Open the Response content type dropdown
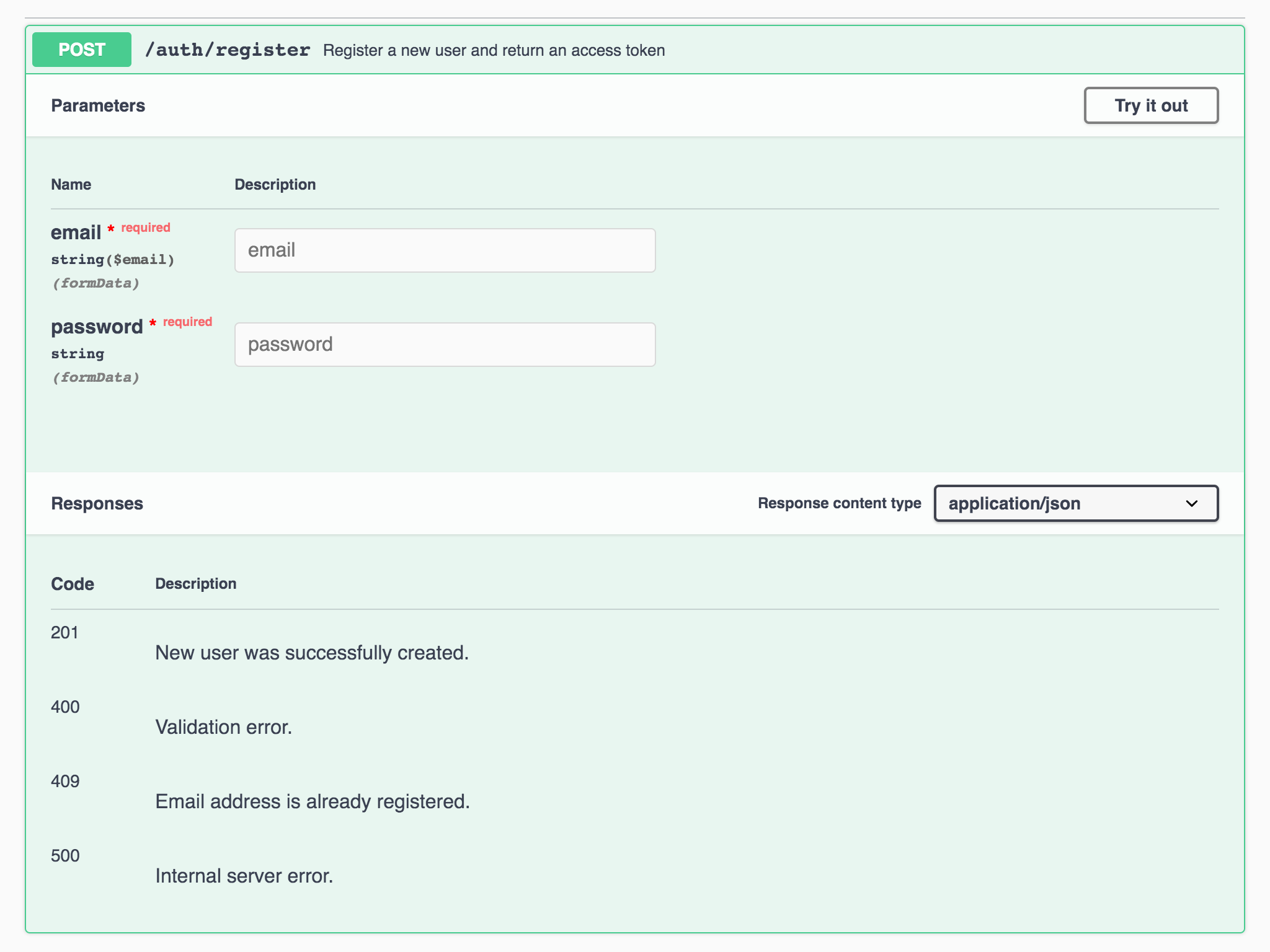The height and width of the screenshot is (952, 1270). [x=1076, y=503]
